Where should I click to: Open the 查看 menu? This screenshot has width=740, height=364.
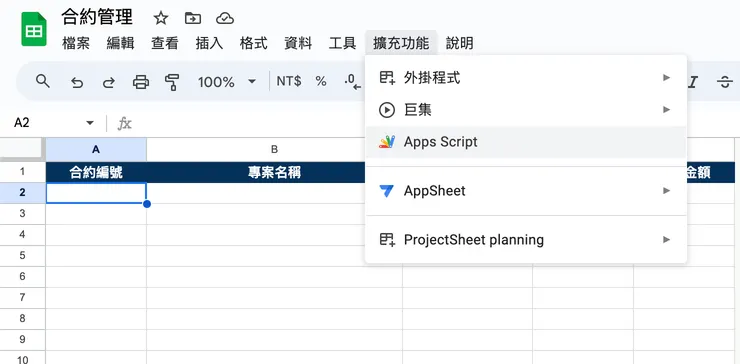pyautogui.click(x=165, y=43)
